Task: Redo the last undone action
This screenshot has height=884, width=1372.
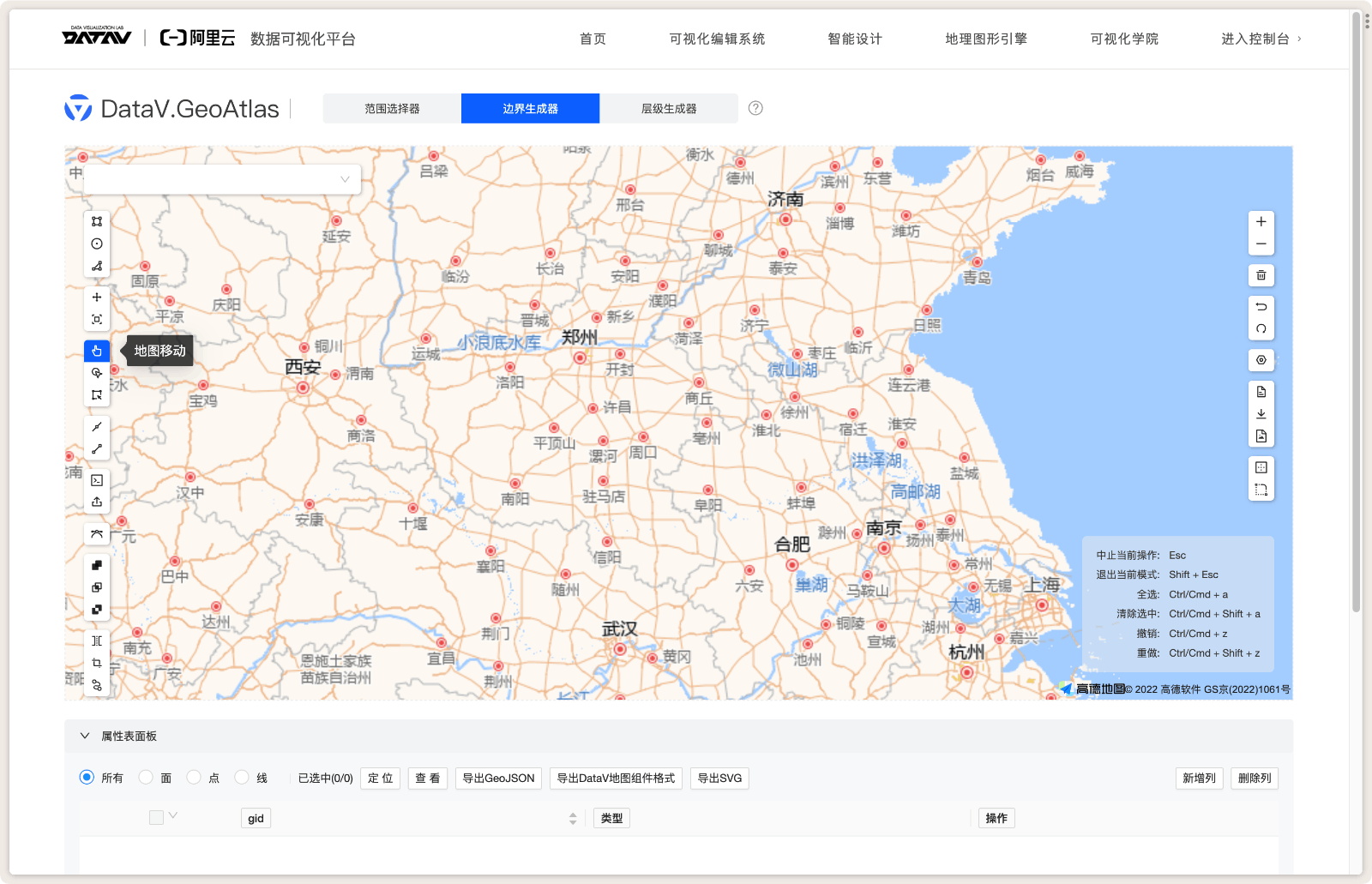Action: point(1261,329)
